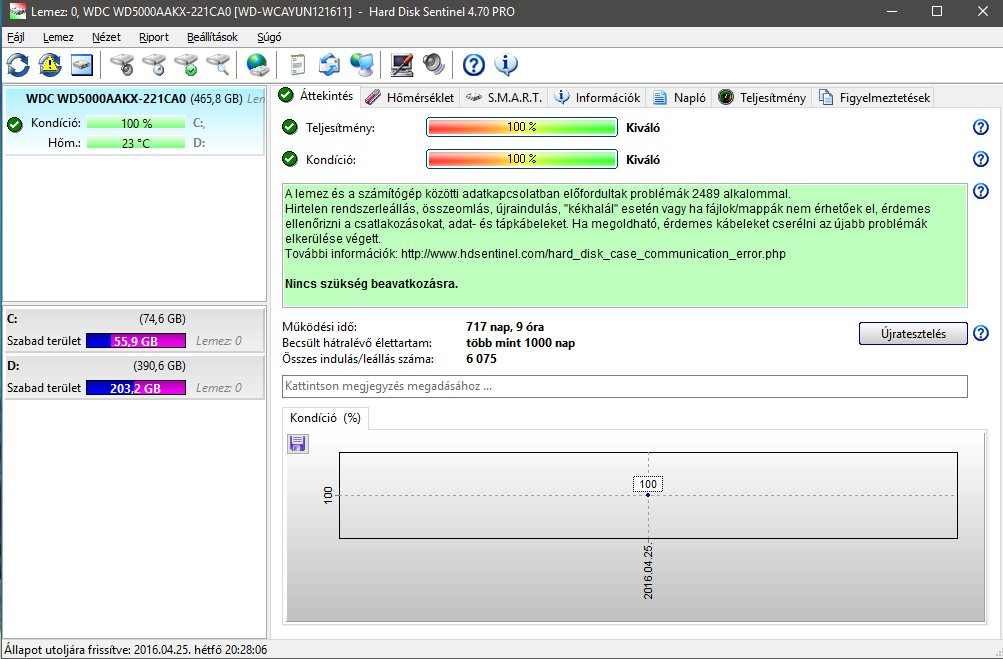The image size is (1003, 659).
Task: Click the floppy save icon above chart
Action: point(297,443)
